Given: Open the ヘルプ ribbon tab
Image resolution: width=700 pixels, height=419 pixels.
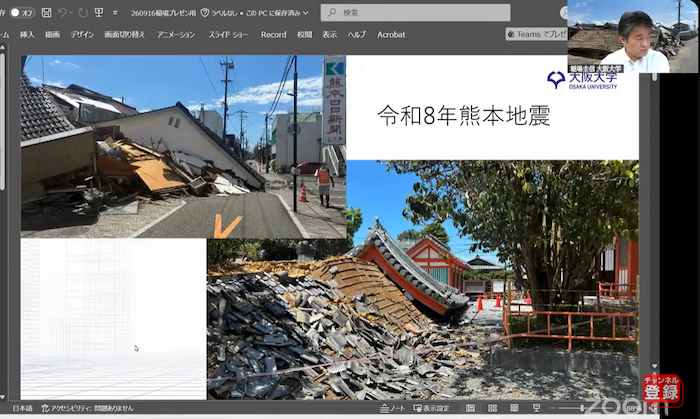Looking at the screenshot, I should point(357,34).
